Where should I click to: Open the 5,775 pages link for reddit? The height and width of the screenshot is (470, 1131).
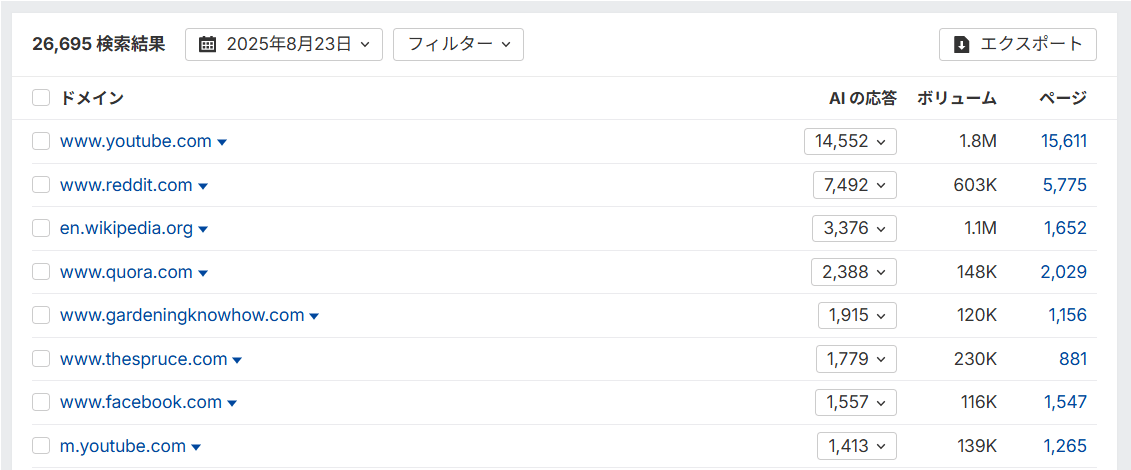pos(1064,185)
